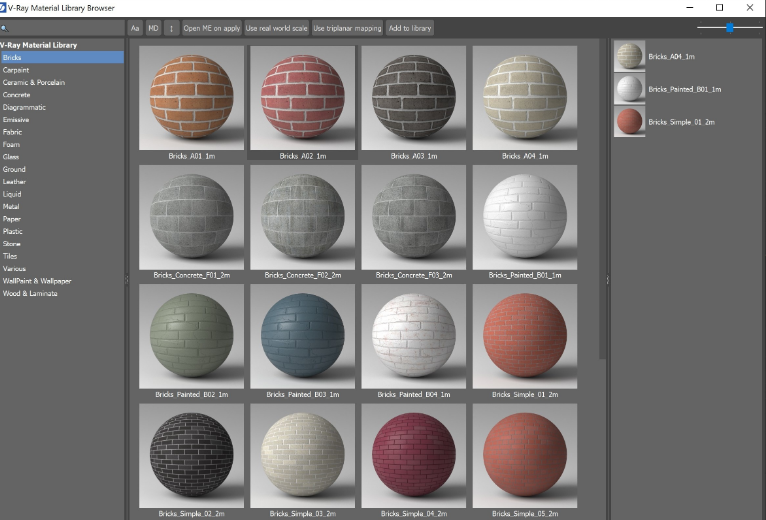Select the blue Bricks_Painted_B03_1m thumbnail
This screenshot has height=520, width=766.
[302, 337]
